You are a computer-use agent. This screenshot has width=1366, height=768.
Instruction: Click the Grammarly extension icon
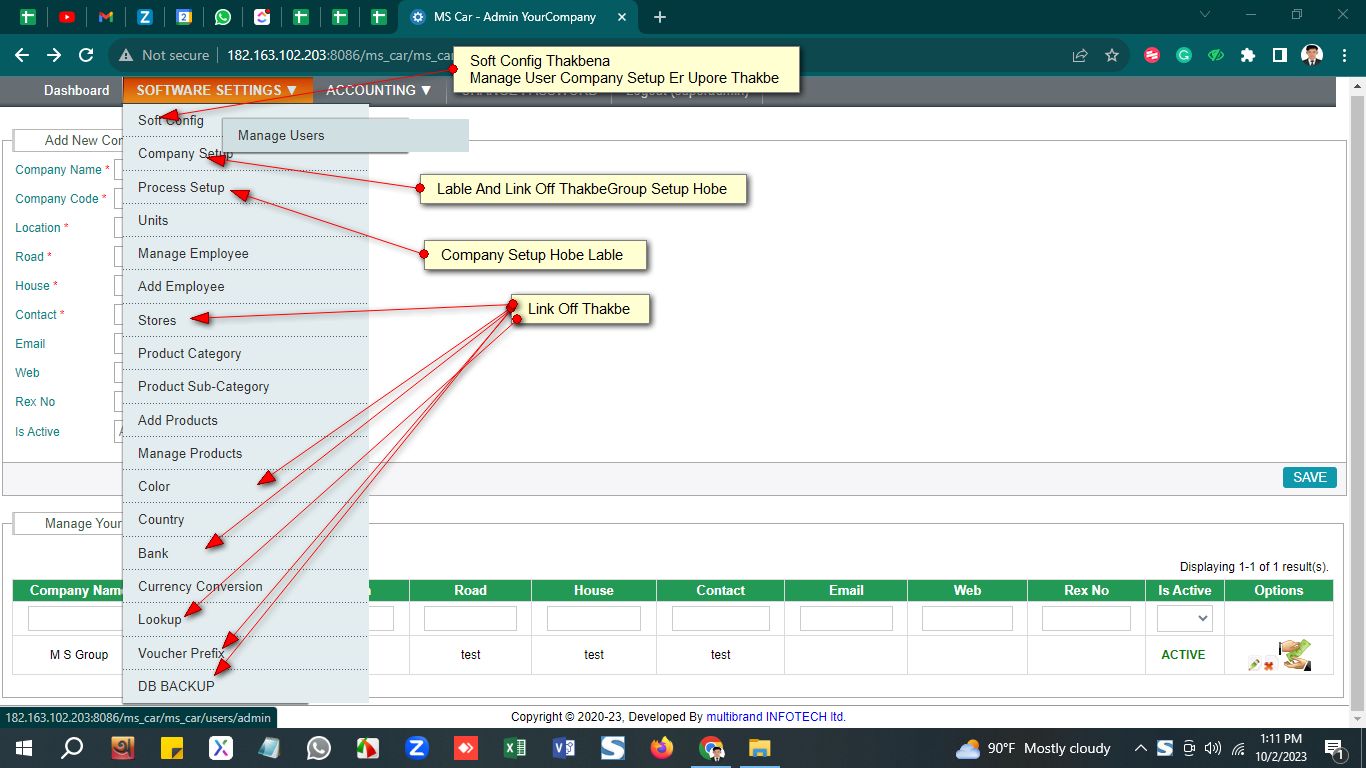point(1184,56)
